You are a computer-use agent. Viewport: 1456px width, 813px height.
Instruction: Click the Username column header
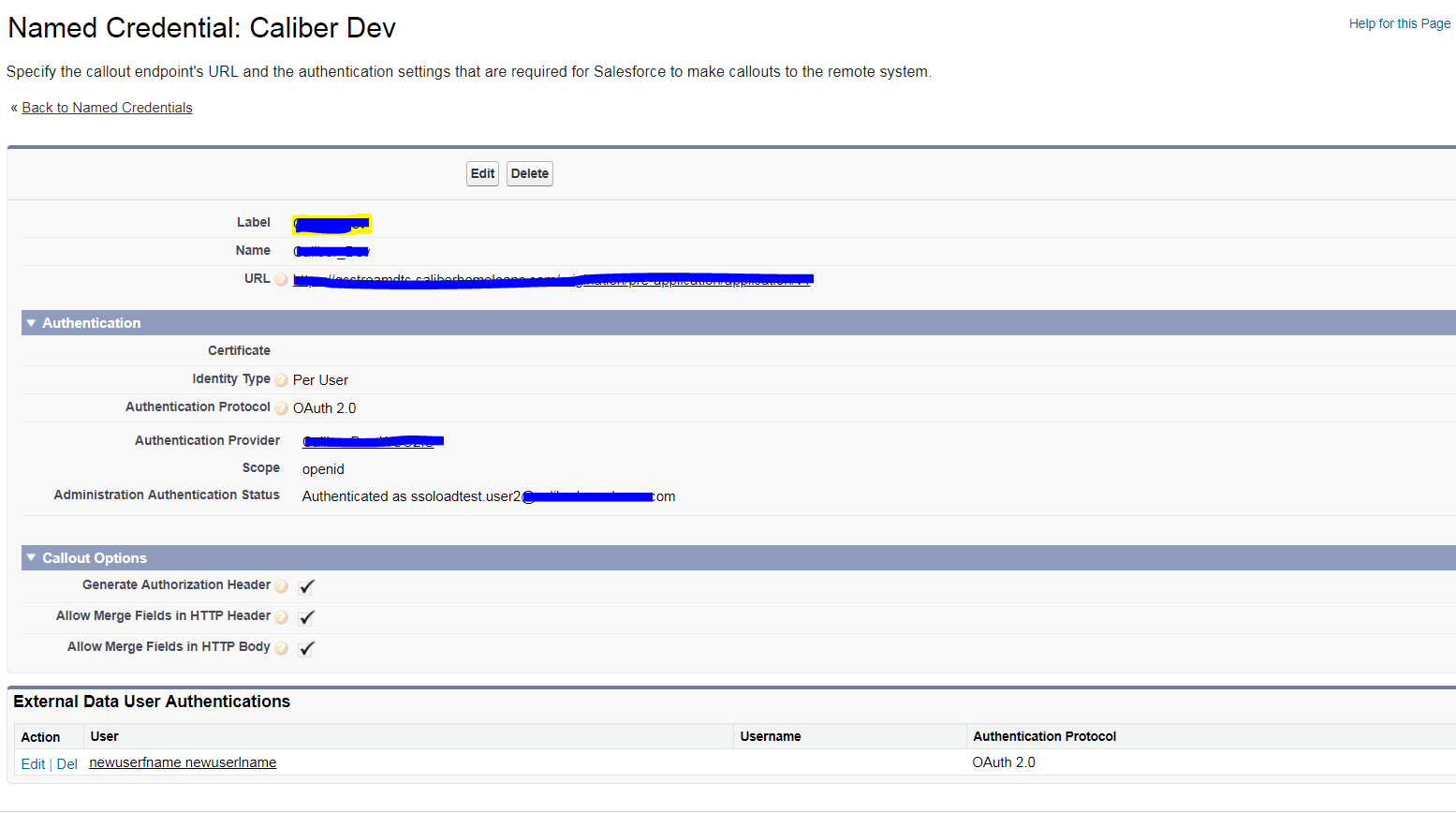pyautogui.click(x=771, y=736)
